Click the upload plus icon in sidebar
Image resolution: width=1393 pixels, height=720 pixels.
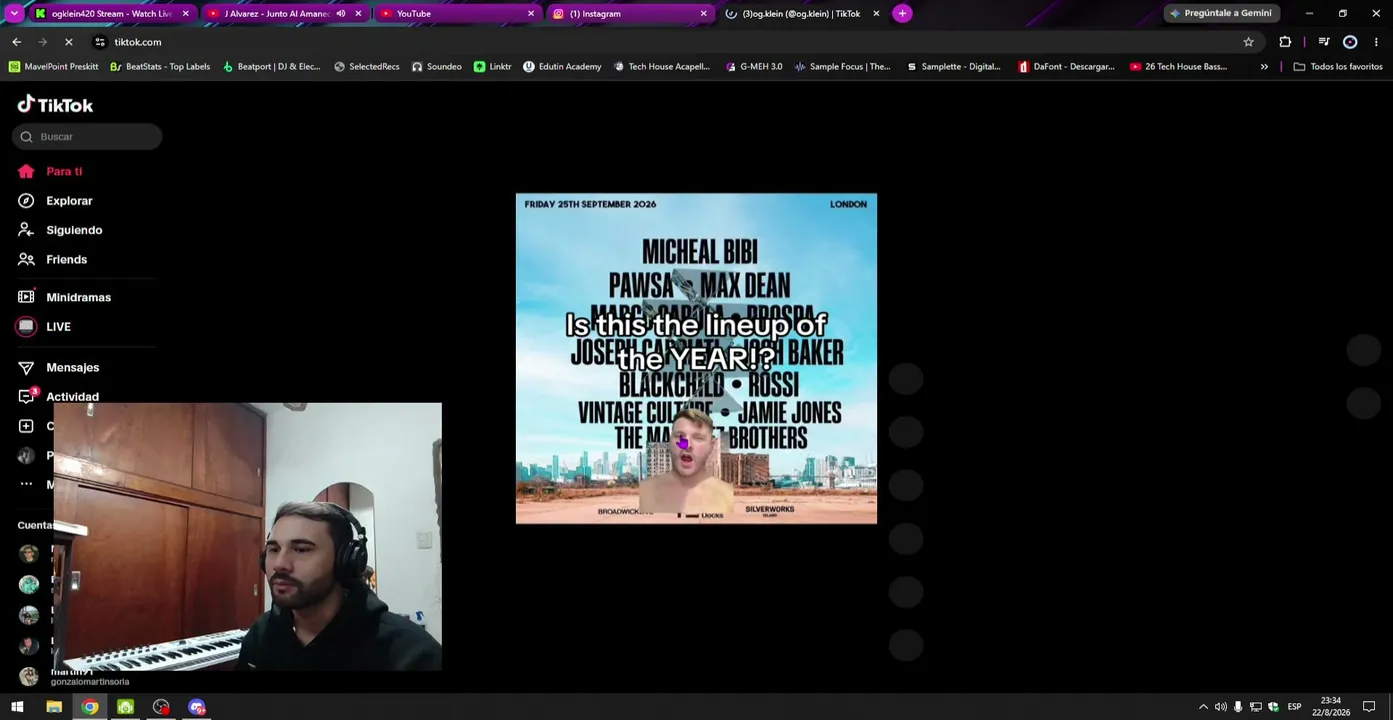click(x=26, y=426)
